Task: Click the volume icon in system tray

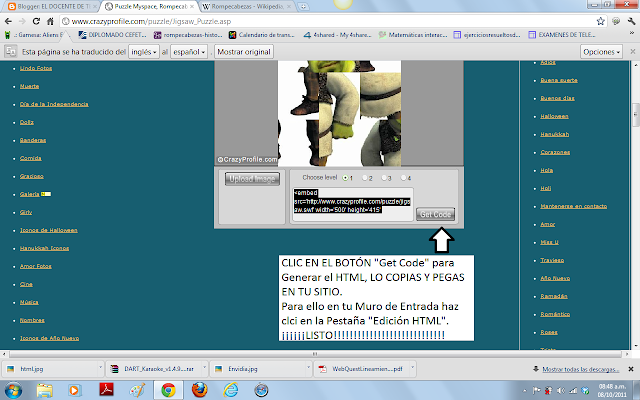Action: pos(561,391)
